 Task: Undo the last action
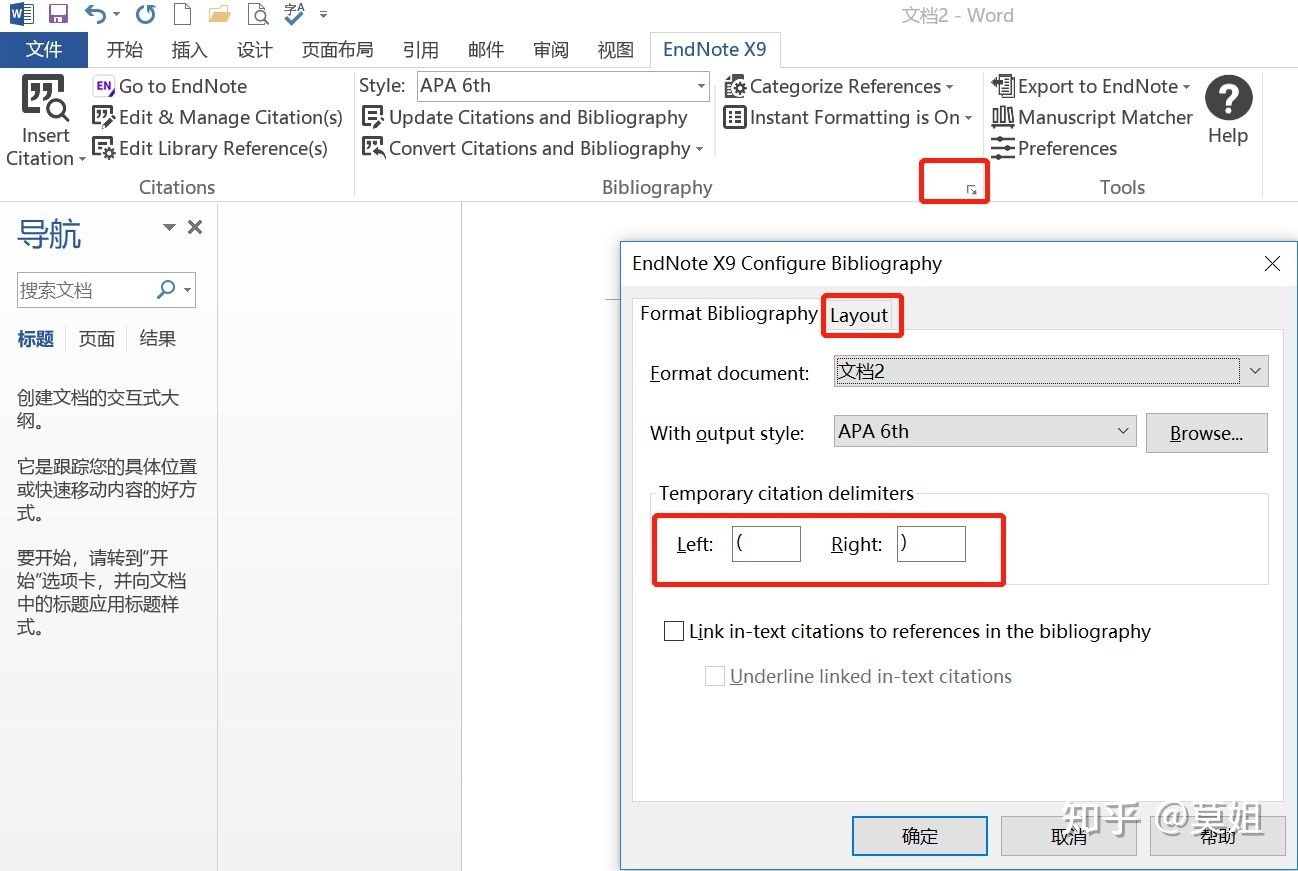95,15
